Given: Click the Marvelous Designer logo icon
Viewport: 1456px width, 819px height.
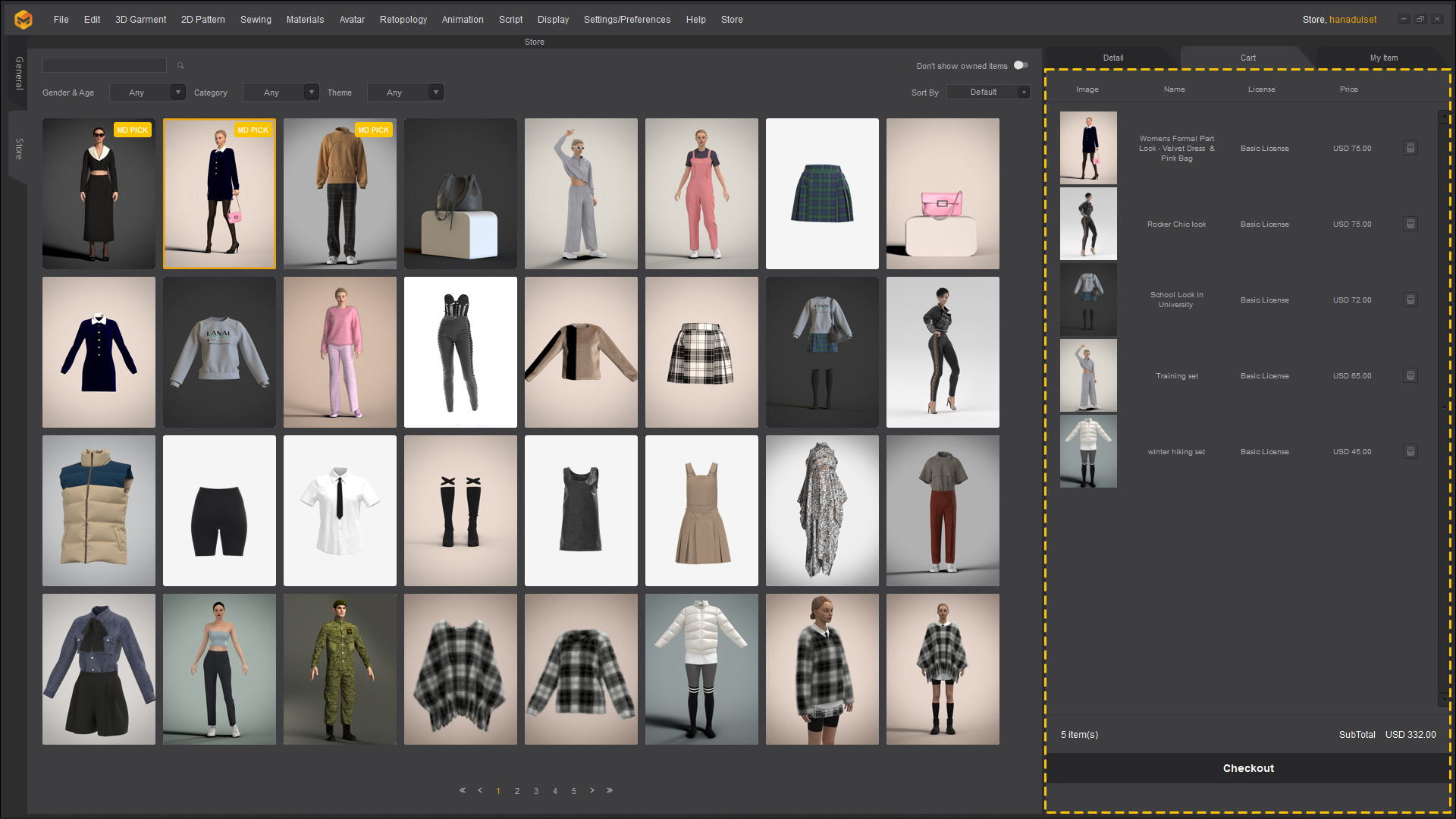Looking at the screenshot, I should click(24, 20).
